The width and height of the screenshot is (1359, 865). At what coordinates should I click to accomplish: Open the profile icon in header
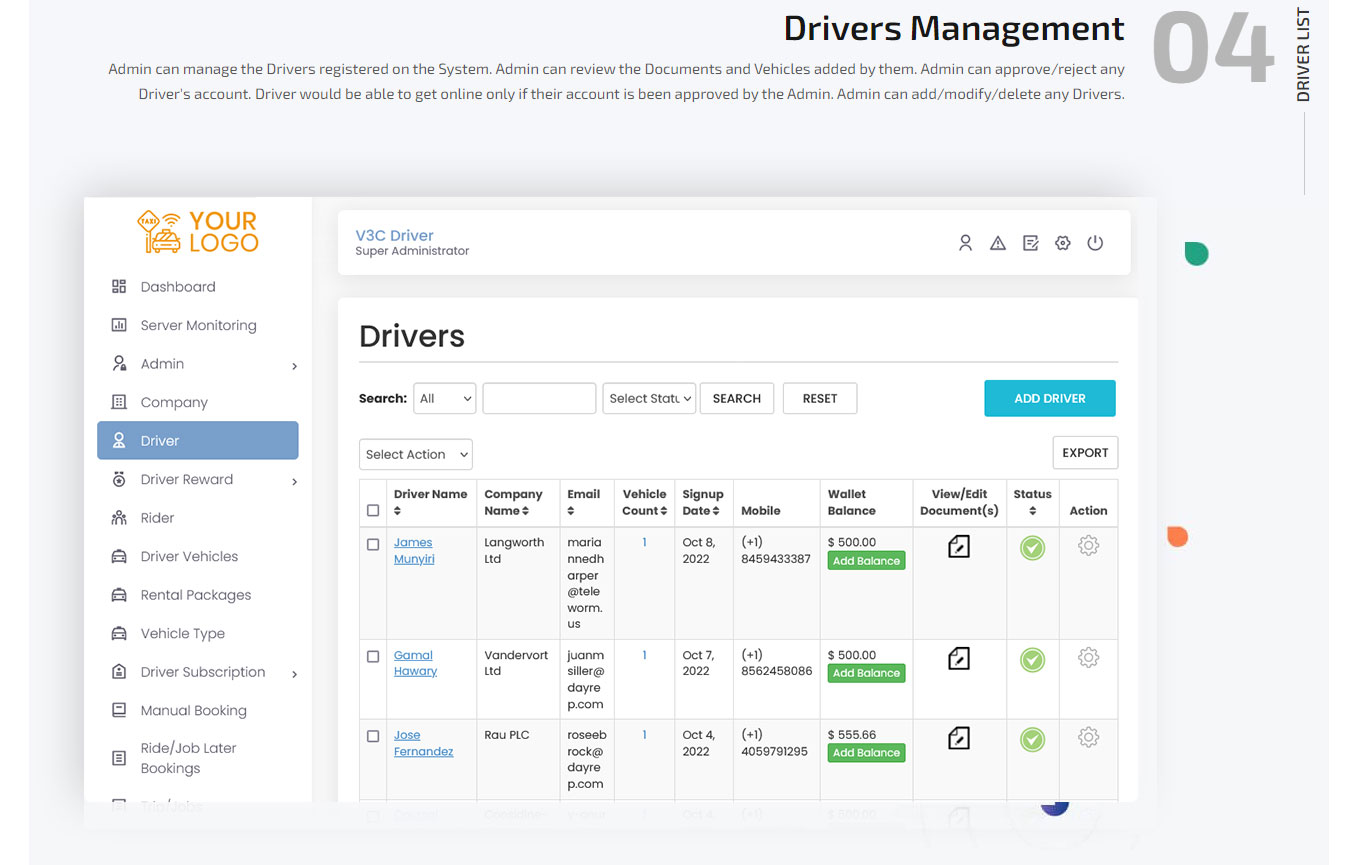point(965,243)
